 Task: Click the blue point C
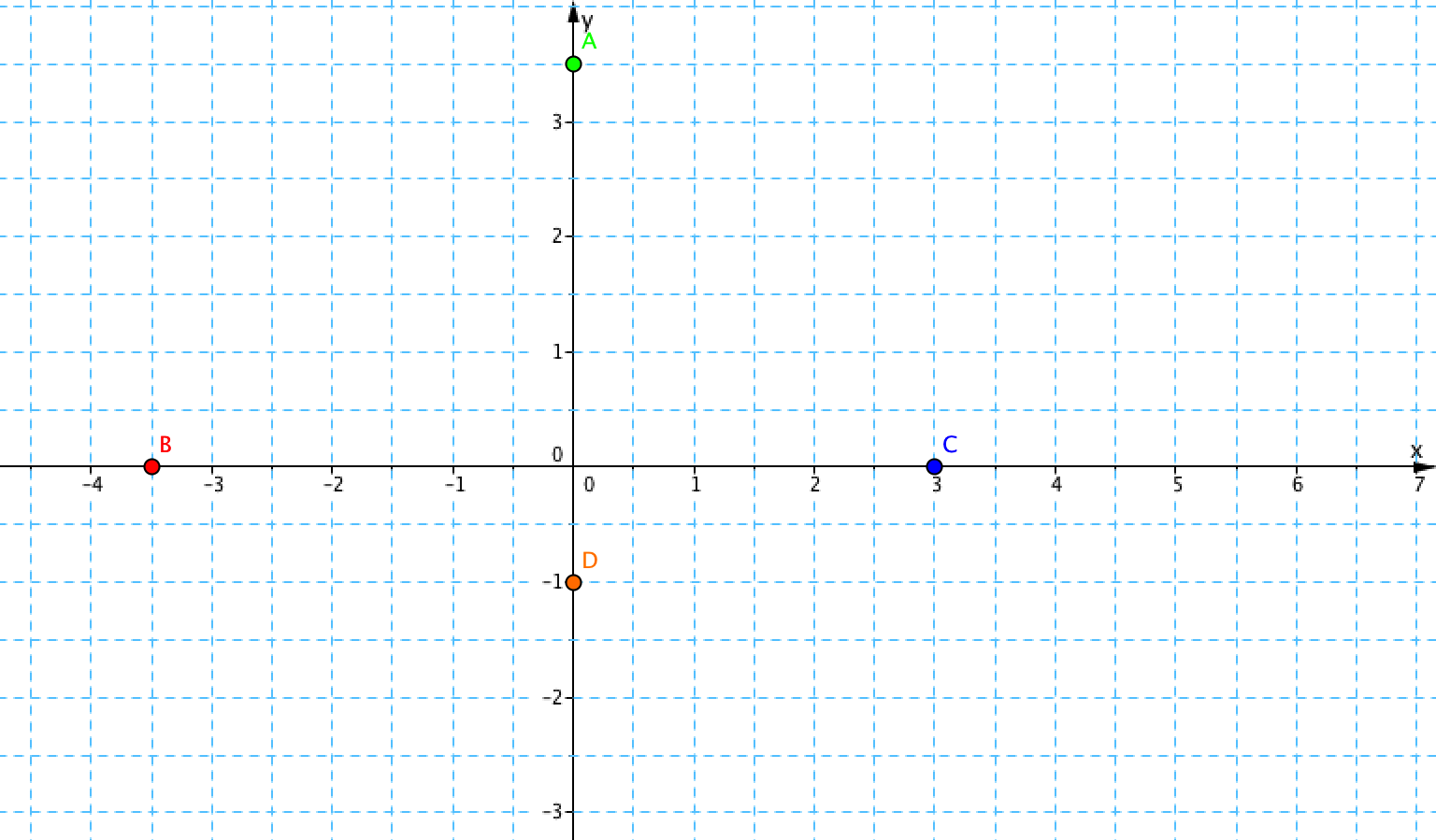click(934, 466)
